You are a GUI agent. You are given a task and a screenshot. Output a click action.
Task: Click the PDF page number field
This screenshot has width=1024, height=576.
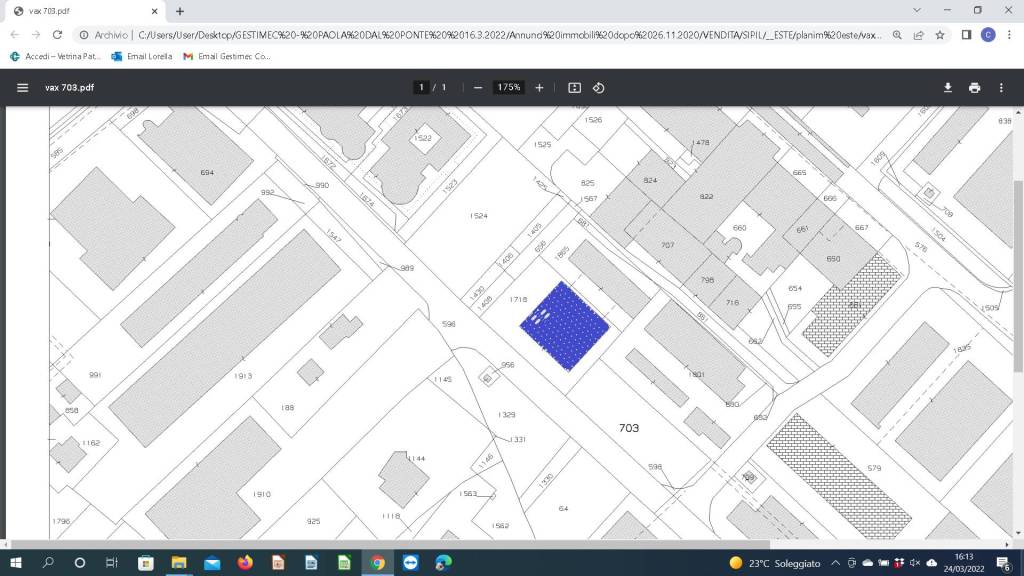coord(422,88)
